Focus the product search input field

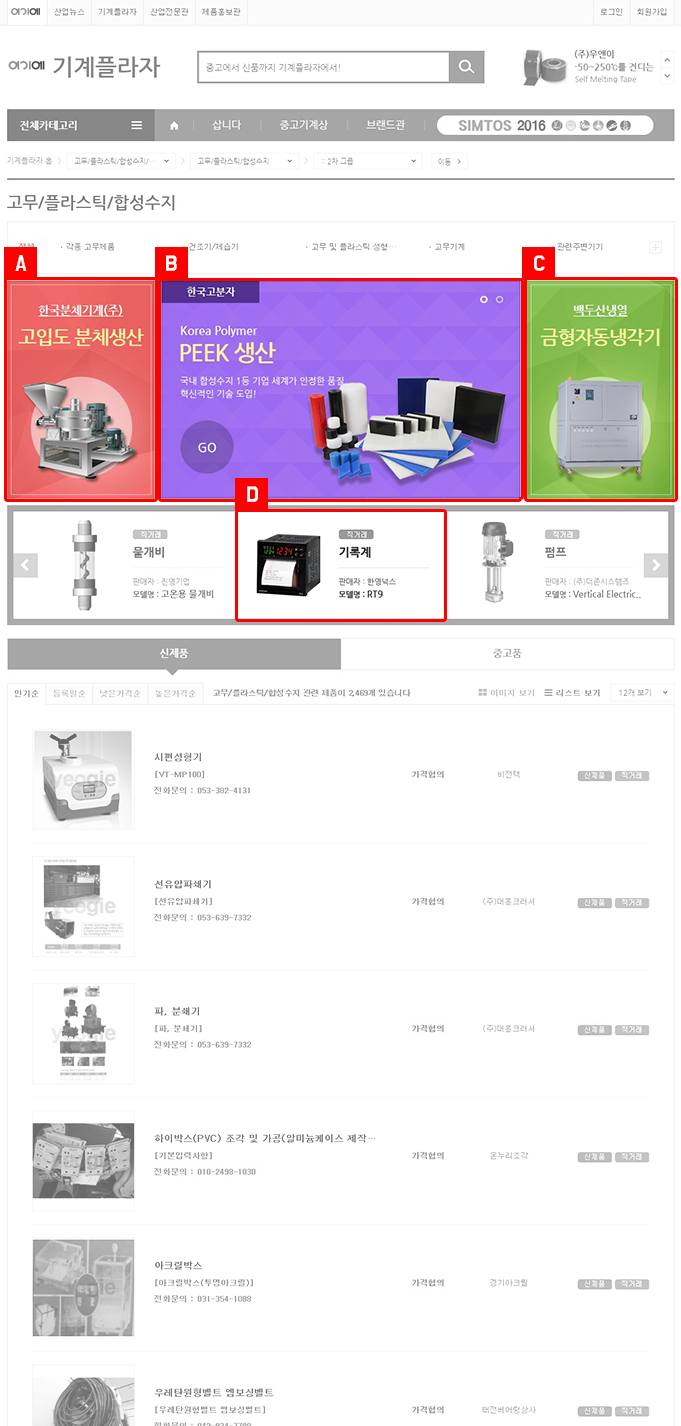point(323,67)
